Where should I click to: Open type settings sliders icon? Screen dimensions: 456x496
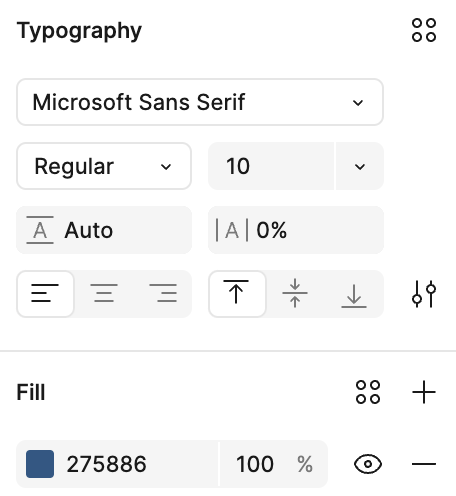click(x=424, y=294)
